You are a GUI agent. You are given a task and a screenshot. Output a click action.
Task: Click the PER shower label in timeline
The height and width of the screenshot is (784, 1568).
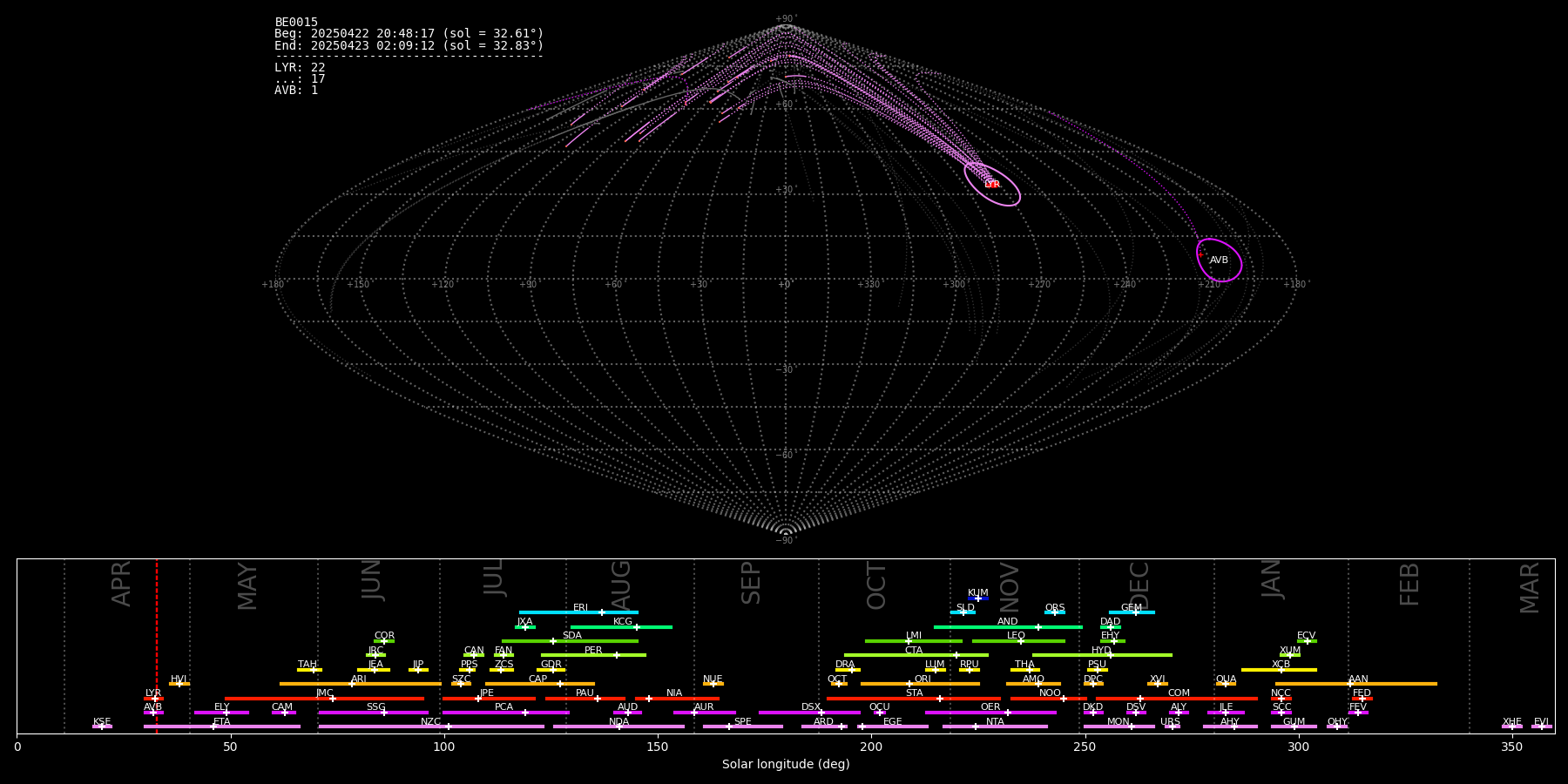(593, 651)
